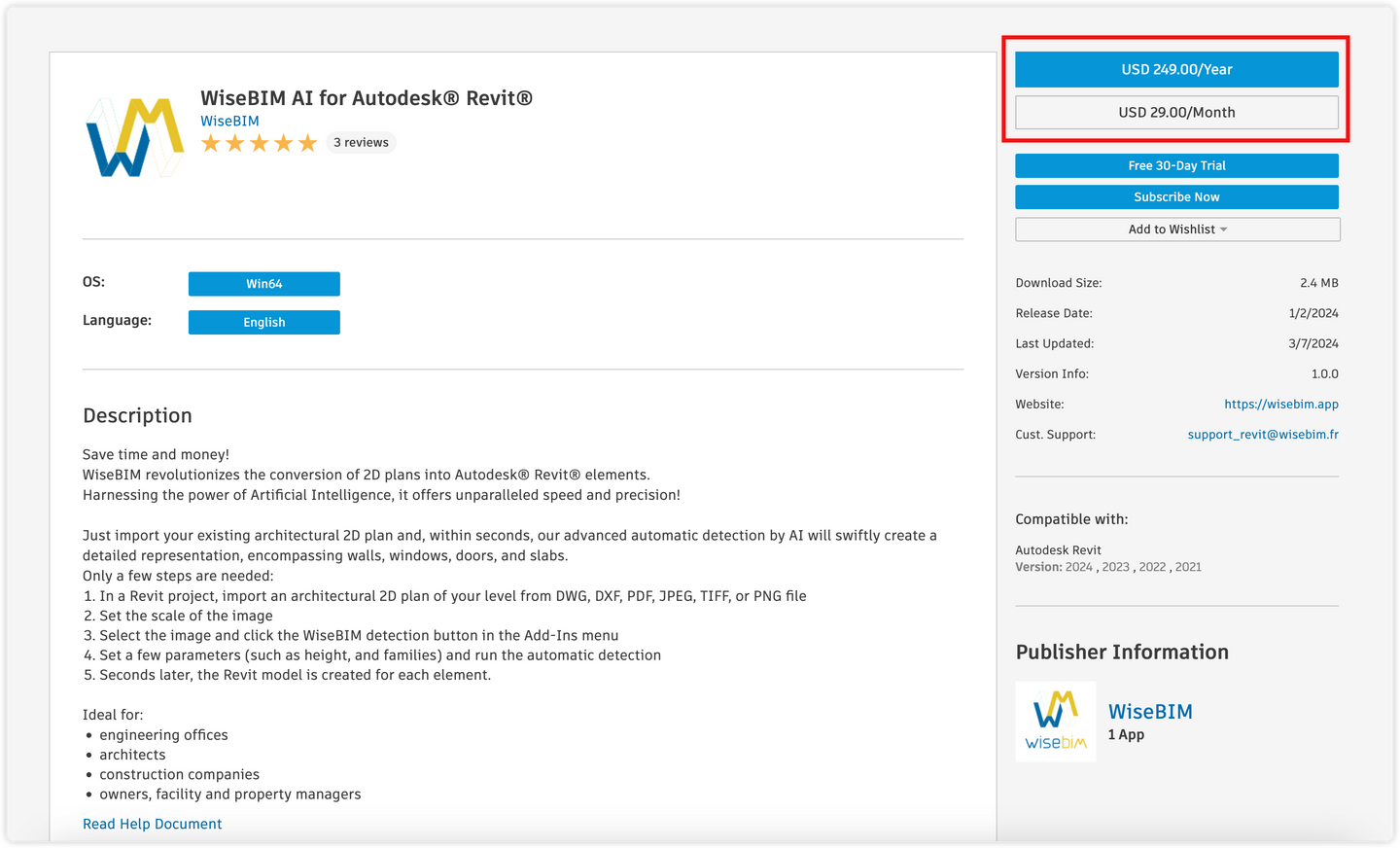The height and width of the screenshot is (848, 1400).
Task: Click the third rating star
Action: 260,144
